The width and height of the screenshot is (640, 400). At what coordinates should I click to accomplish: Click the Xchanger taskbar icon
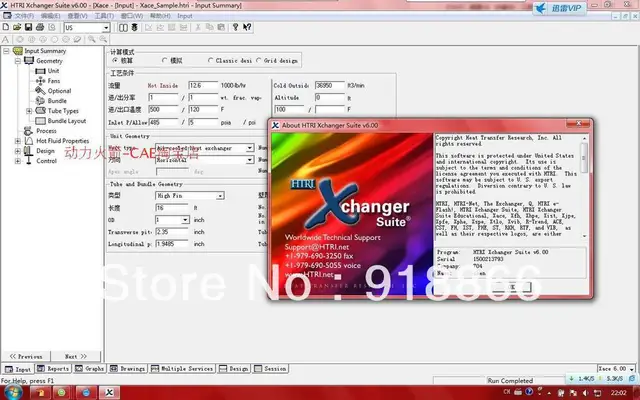point(109,393)
